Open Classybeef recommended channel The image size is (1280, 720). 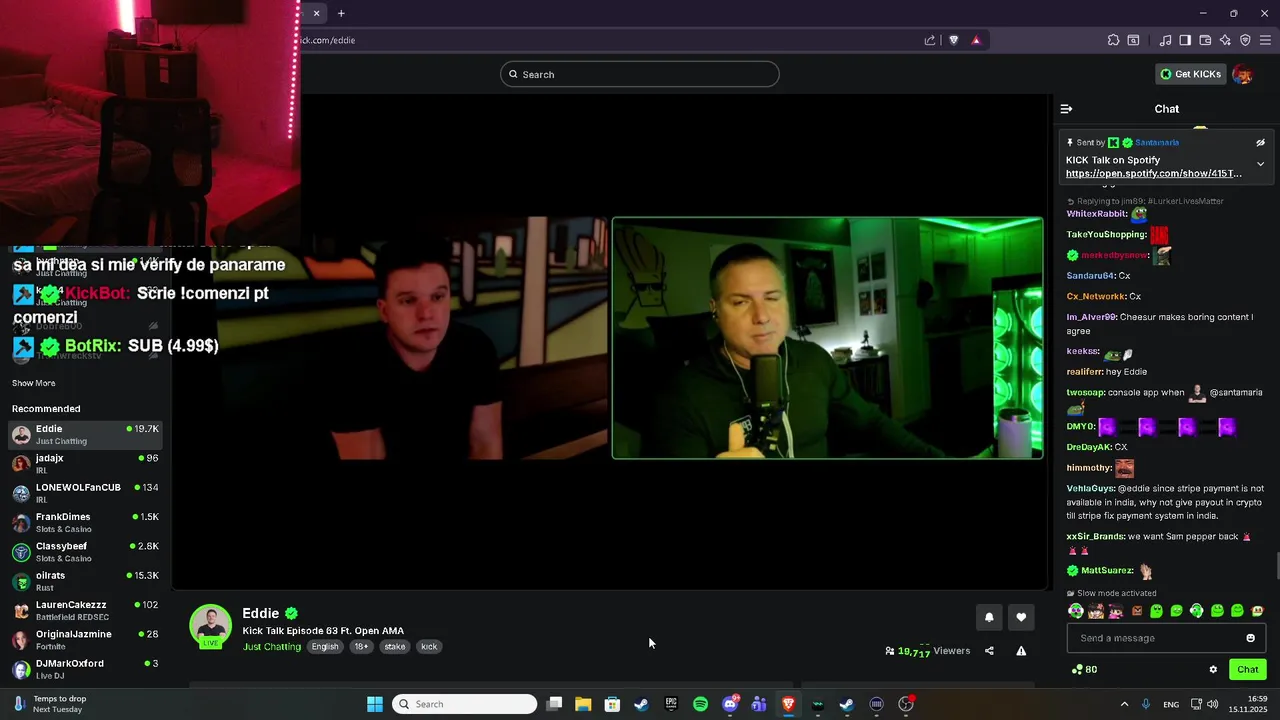86,551
